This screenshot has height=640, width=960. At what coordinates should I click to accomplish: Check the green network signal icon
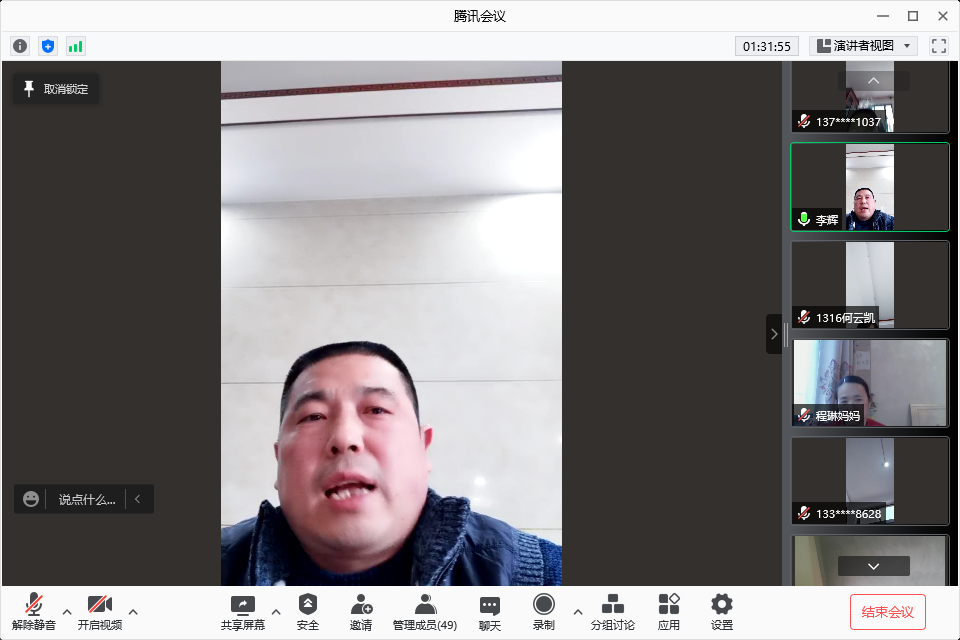coord(75,46)
